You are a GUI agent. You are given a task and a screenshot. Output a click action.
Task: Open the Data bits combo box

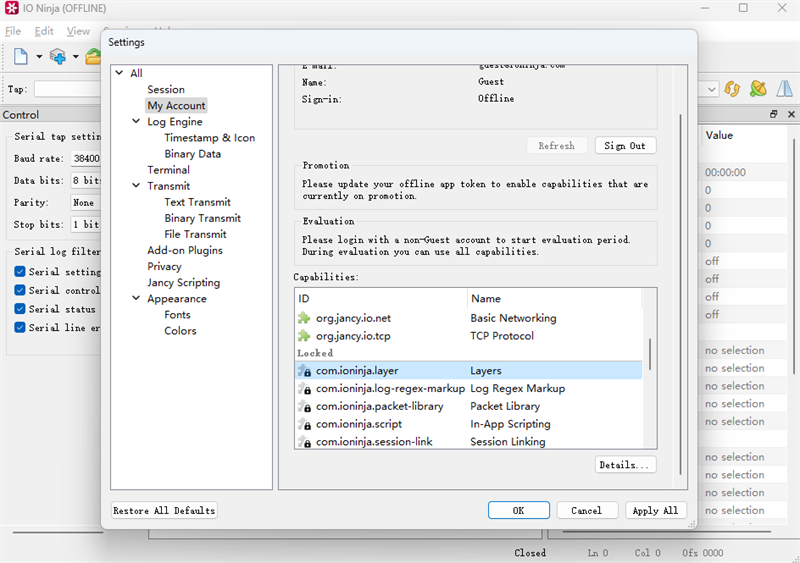coord(85,180)
